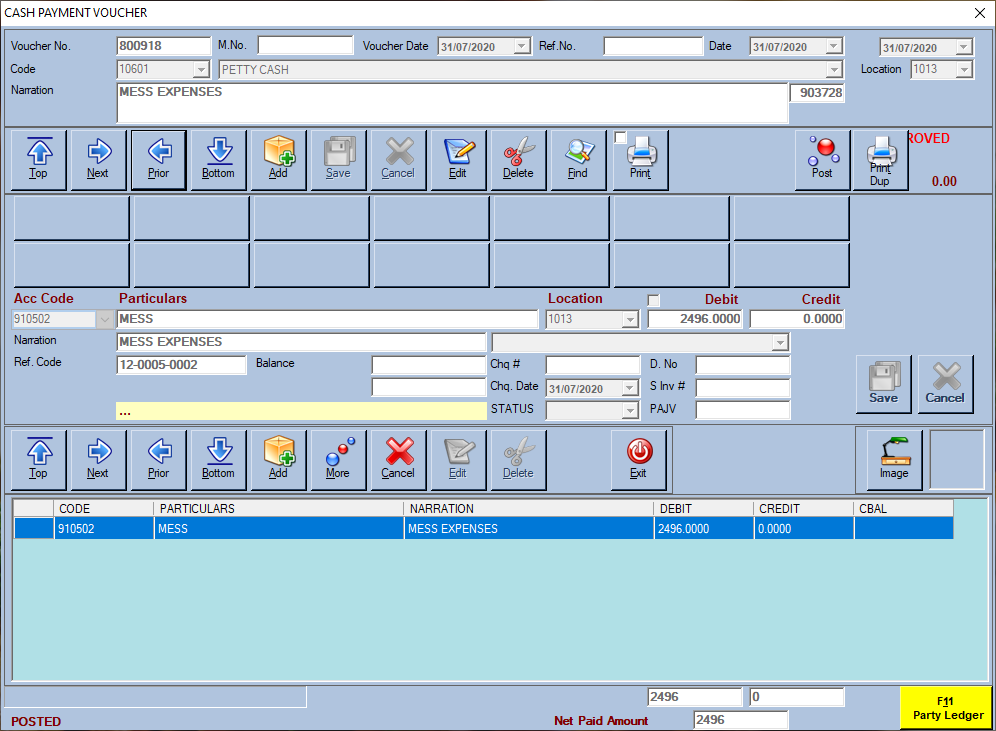The width and height of the screenshot is (996, 731).
Task: Open Chq. Date dropdown
Action: pyautogui.click(x=629, y=388)
